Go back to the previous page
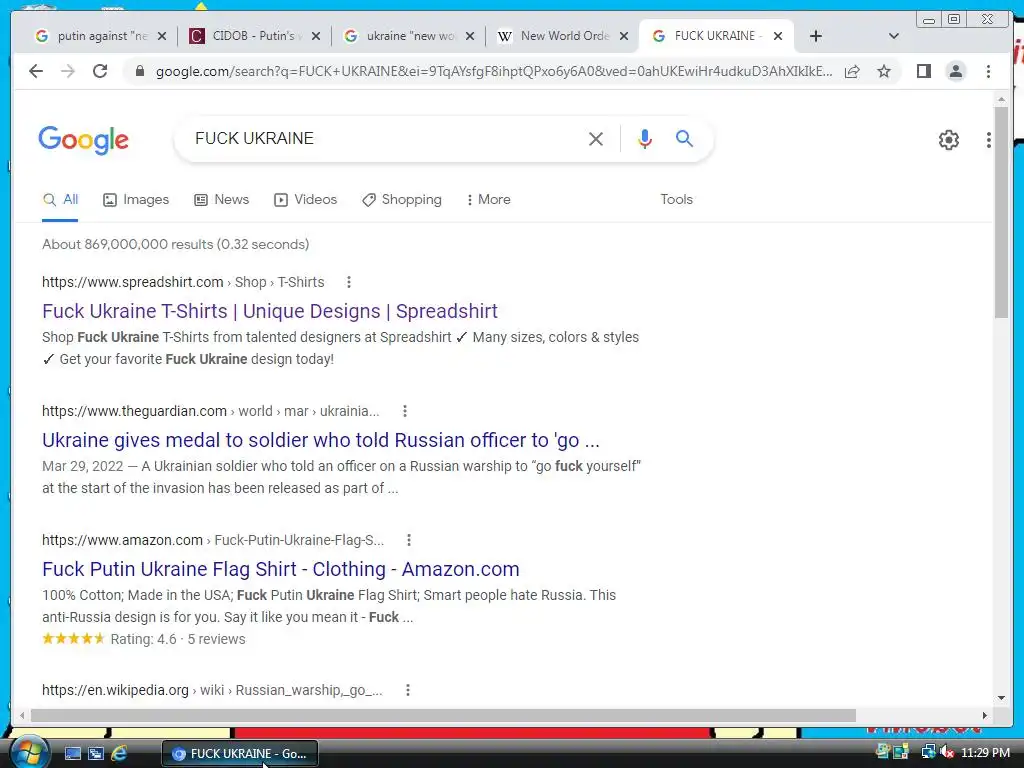This screenshot has height=768, width=1024. tap(36, 71)
